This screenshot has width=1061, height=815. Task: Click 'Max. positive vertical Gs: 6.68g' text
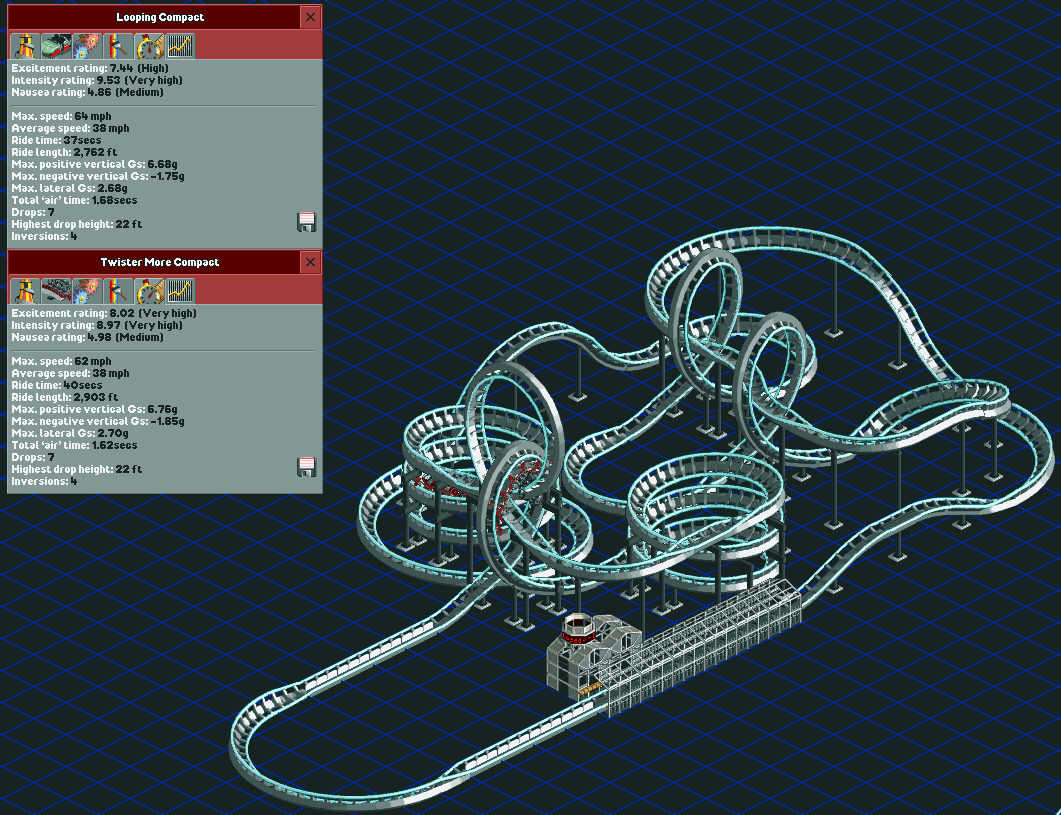94,164
